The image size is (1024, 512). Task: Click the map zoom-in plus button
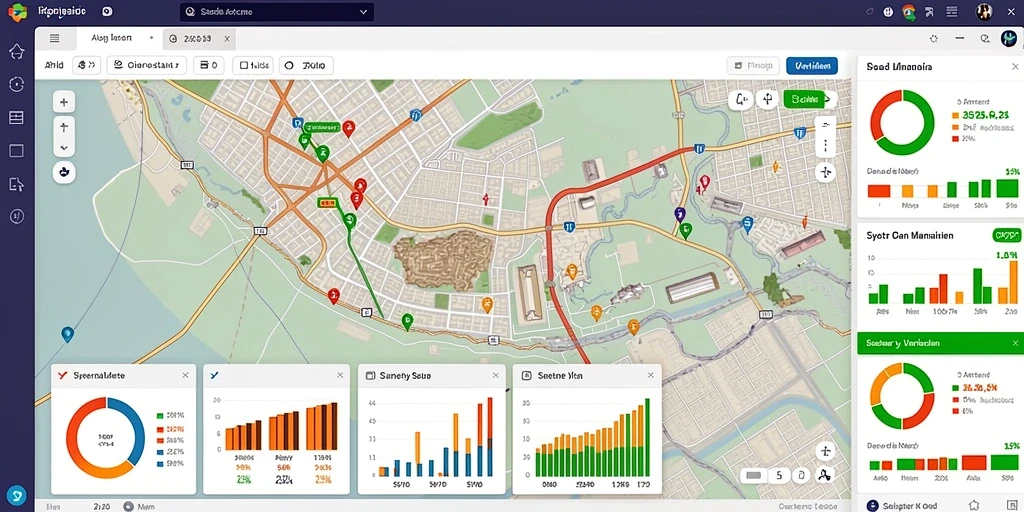tap(64, 102)
